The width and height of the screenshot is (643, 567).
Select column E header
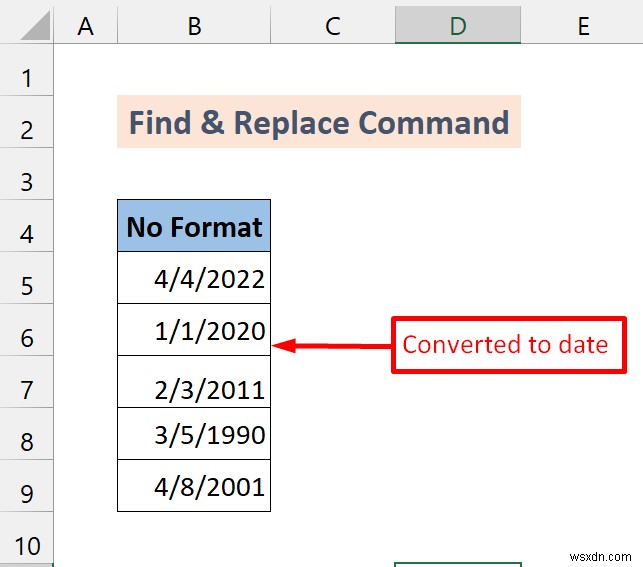click(x=582, y=25)
